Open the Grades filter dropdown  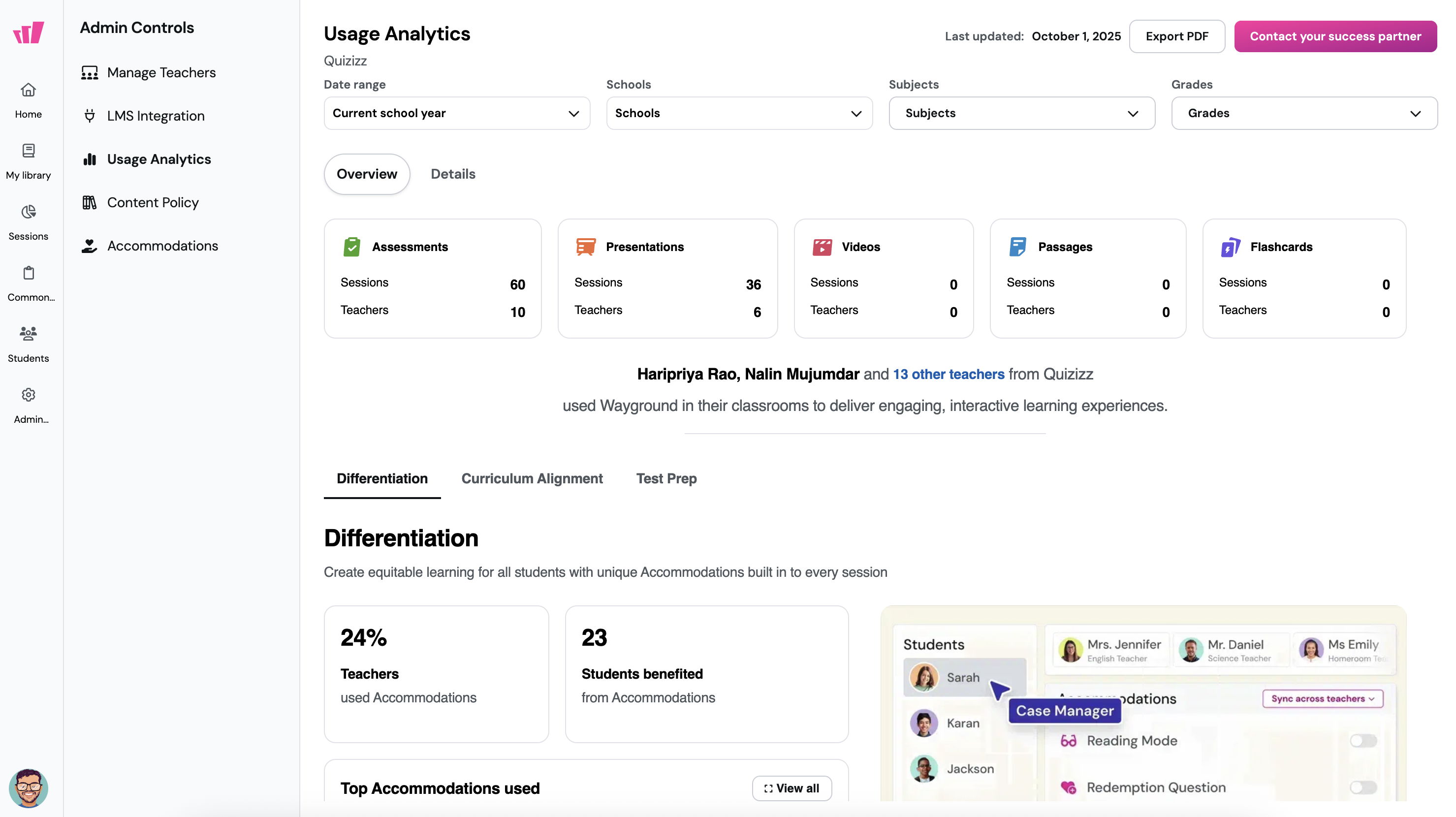point(1303,113)
